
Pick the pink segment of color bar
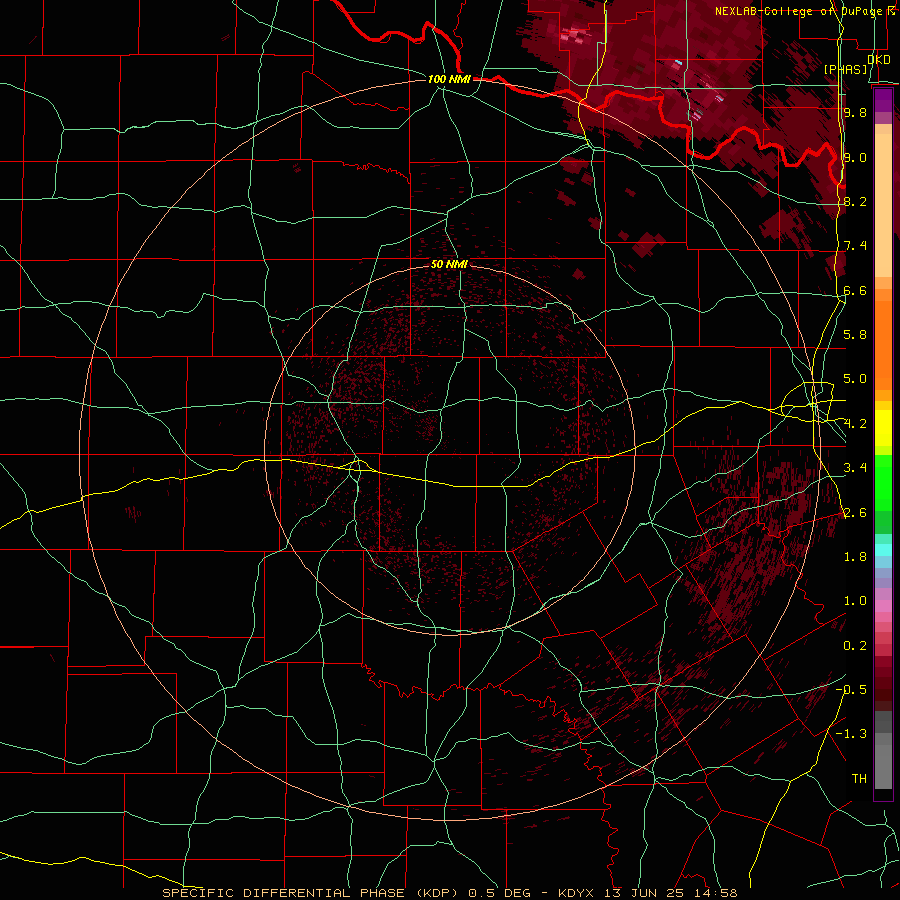pyautogui.click(x=883, y=606)
